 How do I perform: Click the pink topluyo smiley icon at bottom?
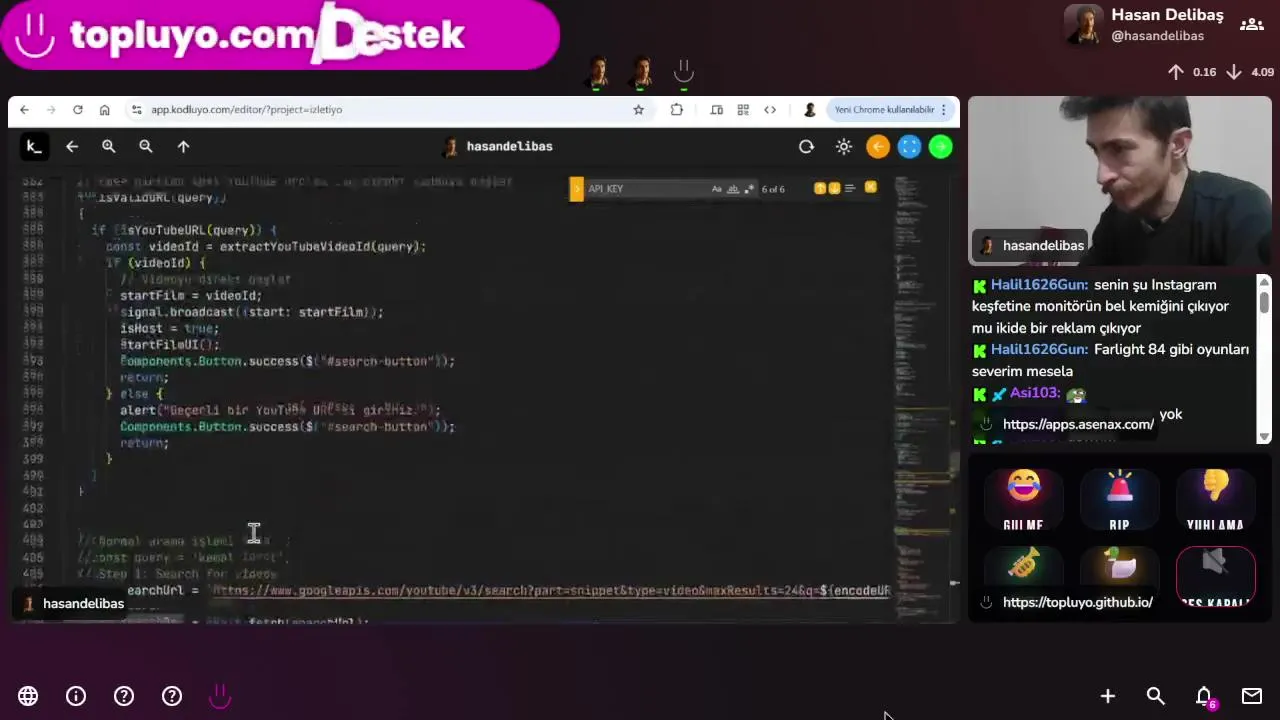(220, 695)
